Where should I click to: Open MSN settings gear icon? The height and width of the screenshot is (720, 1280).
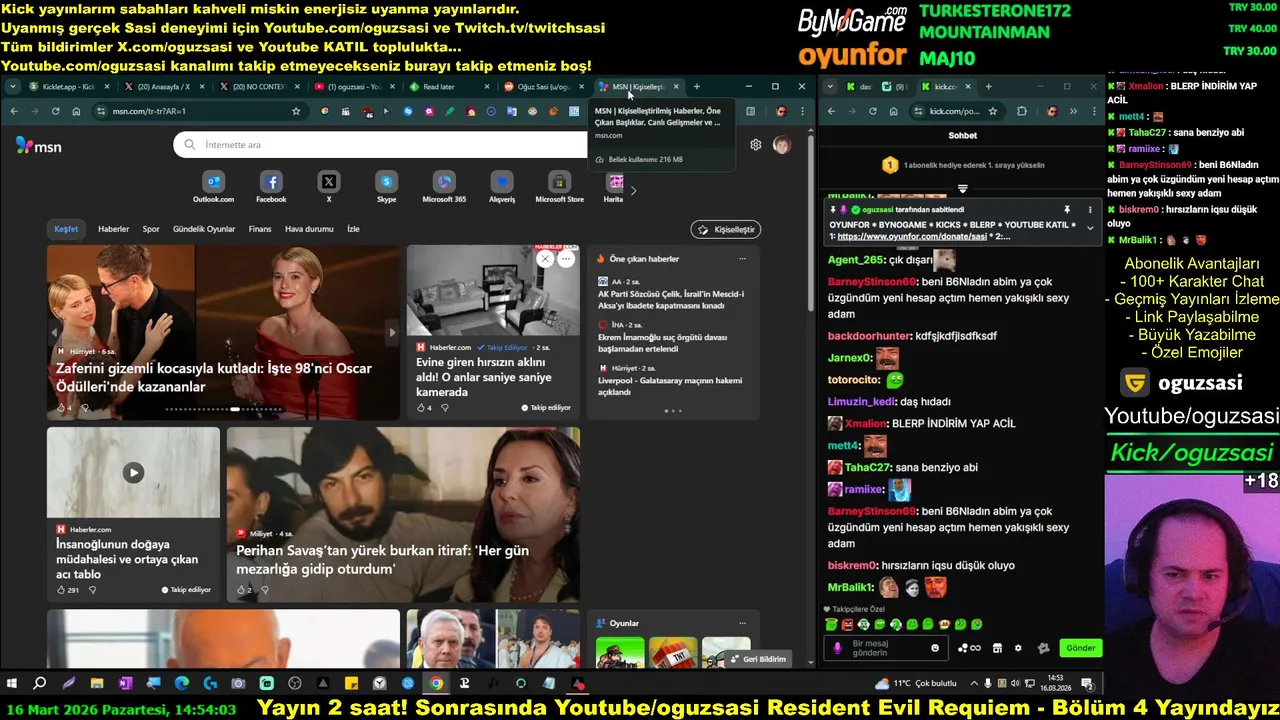(x=756, y=145)
